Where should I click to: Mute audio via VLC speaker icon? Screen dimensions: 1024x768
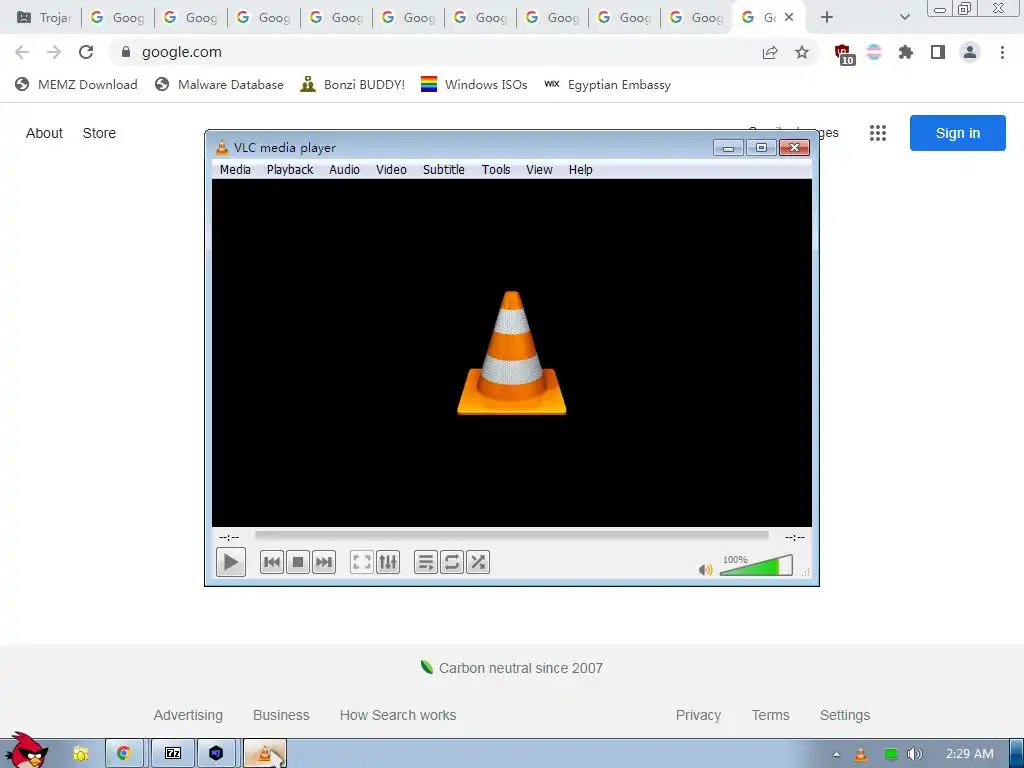[x=705, y=570]
